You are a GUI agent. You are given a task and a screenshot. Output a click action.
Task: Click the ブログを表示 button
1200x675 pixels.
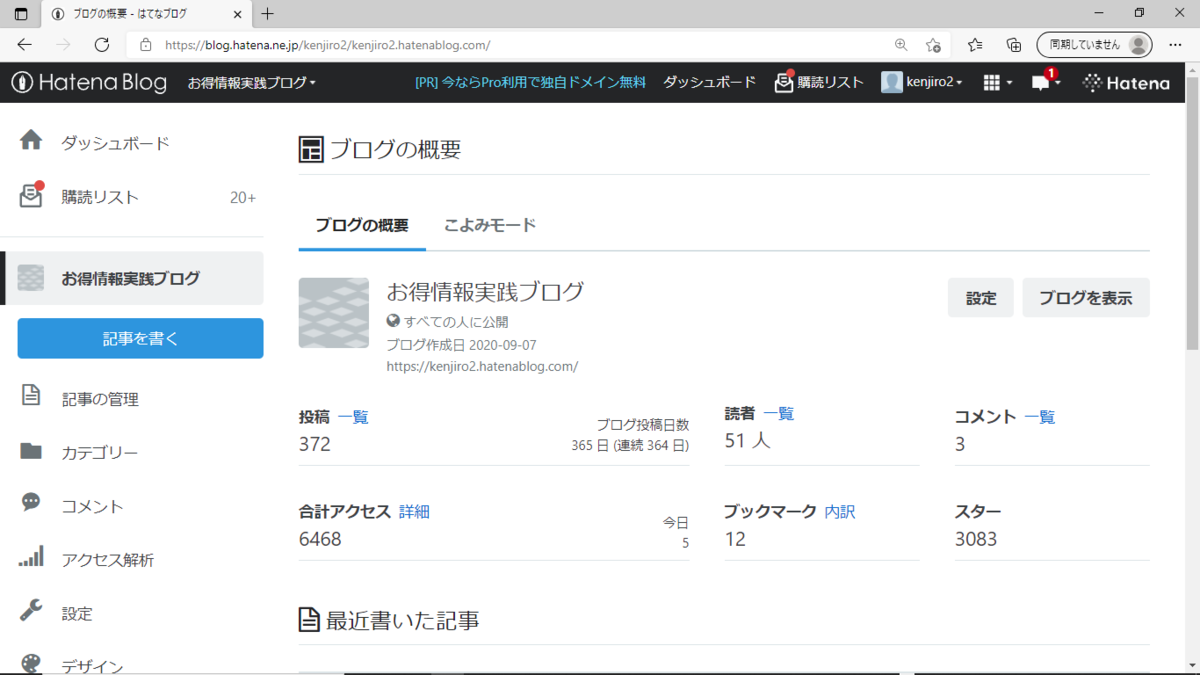[x=1086, y=298]
